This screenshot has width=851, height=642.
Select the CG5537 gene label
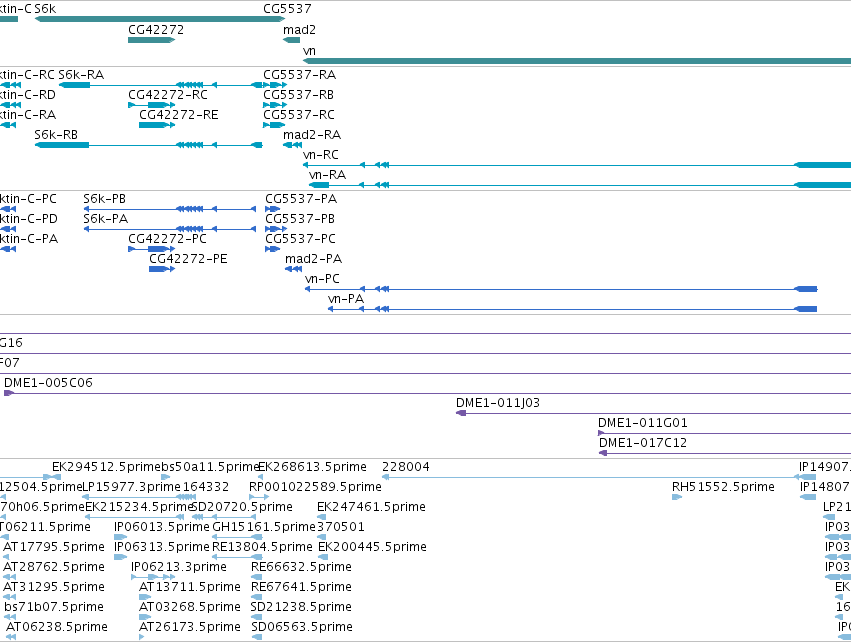(x=287, y=9)
